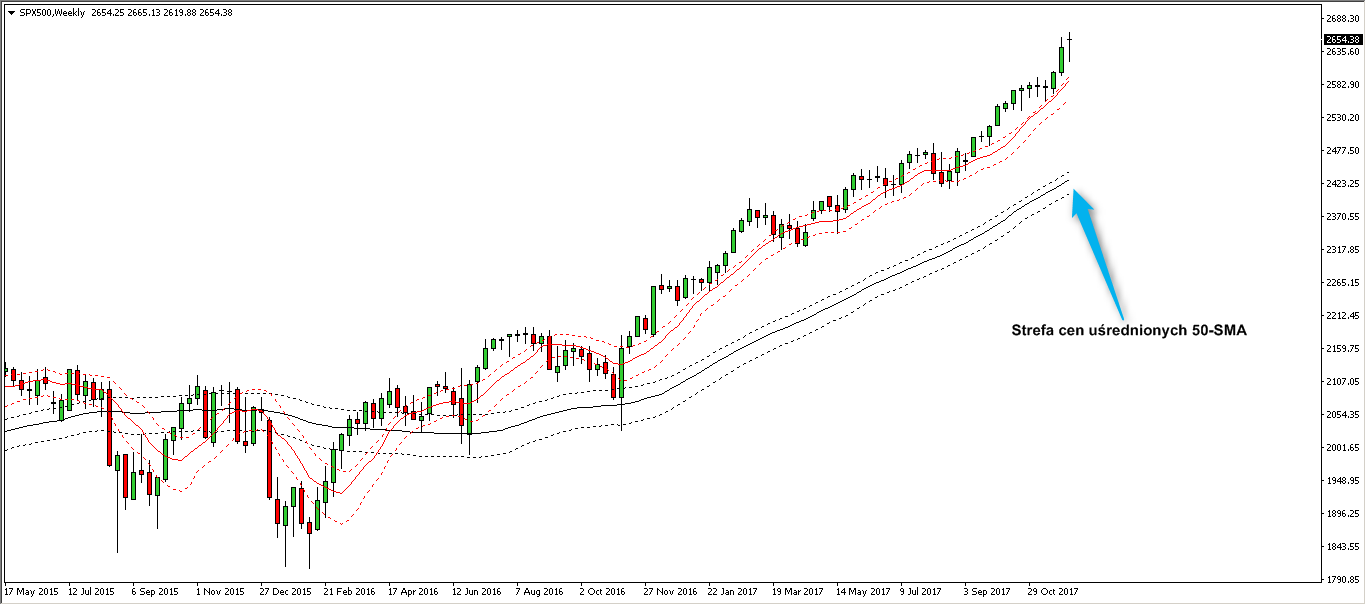Click the 1948.95 price axis label
The height and width of the screenshot is (605, 1366).
[x=1341, y=481]
